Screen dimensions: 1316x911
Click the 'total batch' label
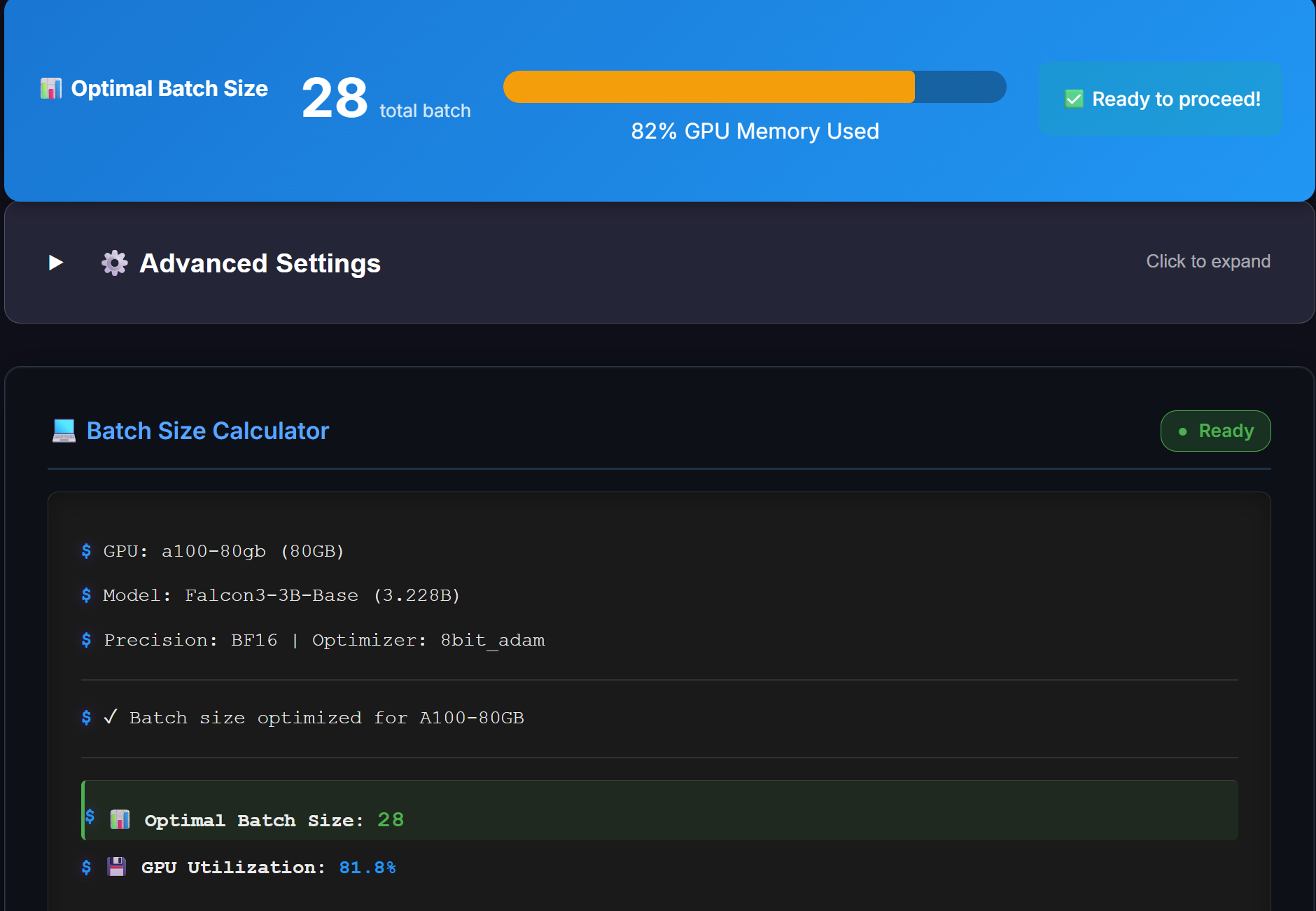pos(425,111)
